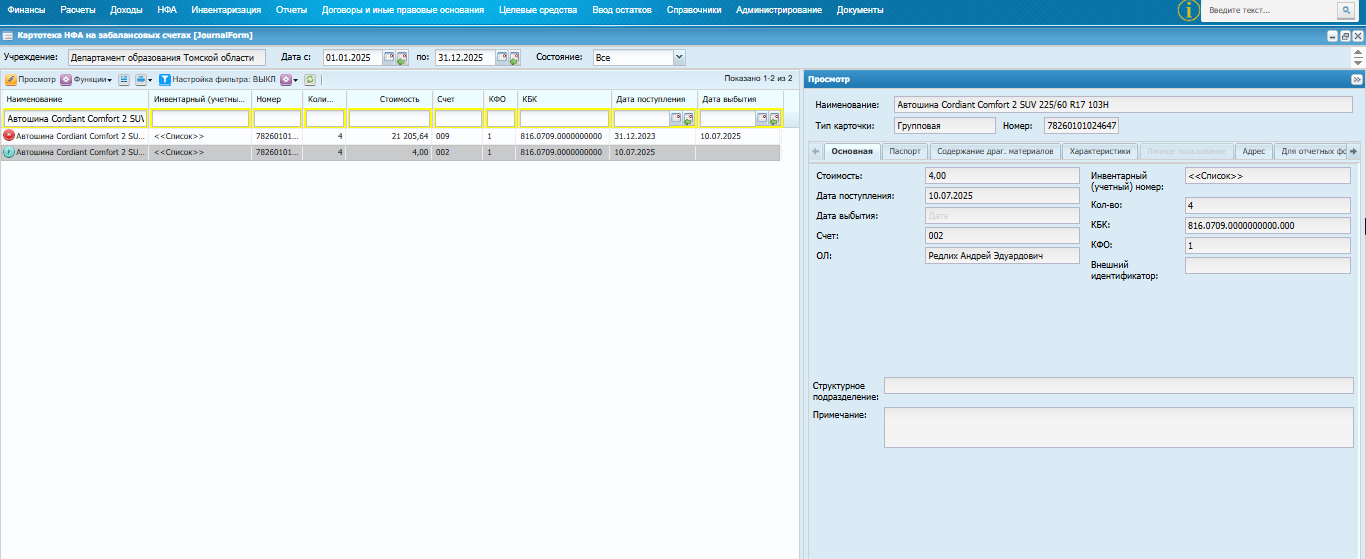Image resolution: width=1366 pixels, height=559 pixels.
Task: Click the Учреждение field
Action: [166, 57]
